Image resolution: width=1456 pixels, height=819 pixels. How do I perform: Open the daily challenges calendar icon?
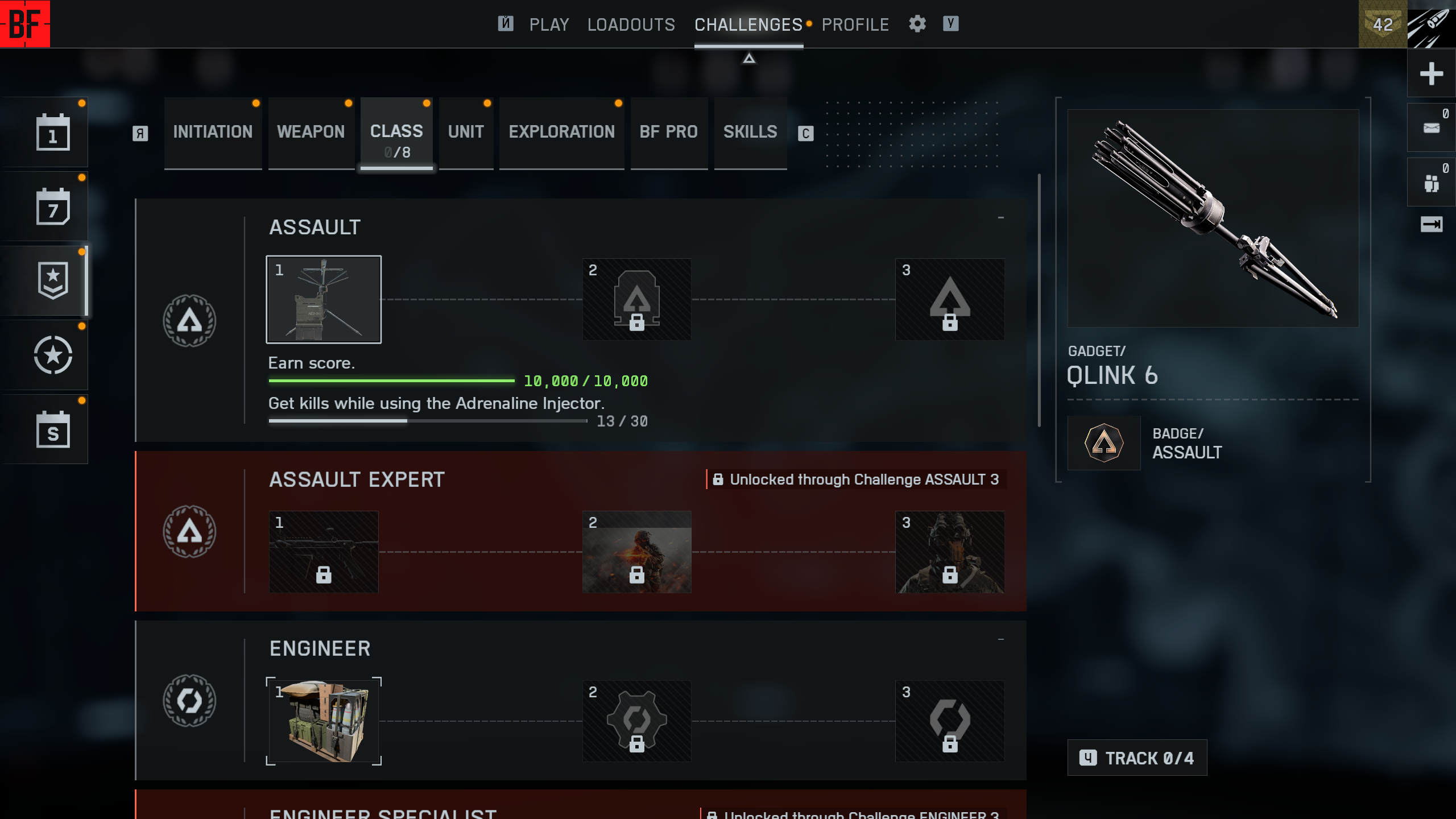coord(53,132)
